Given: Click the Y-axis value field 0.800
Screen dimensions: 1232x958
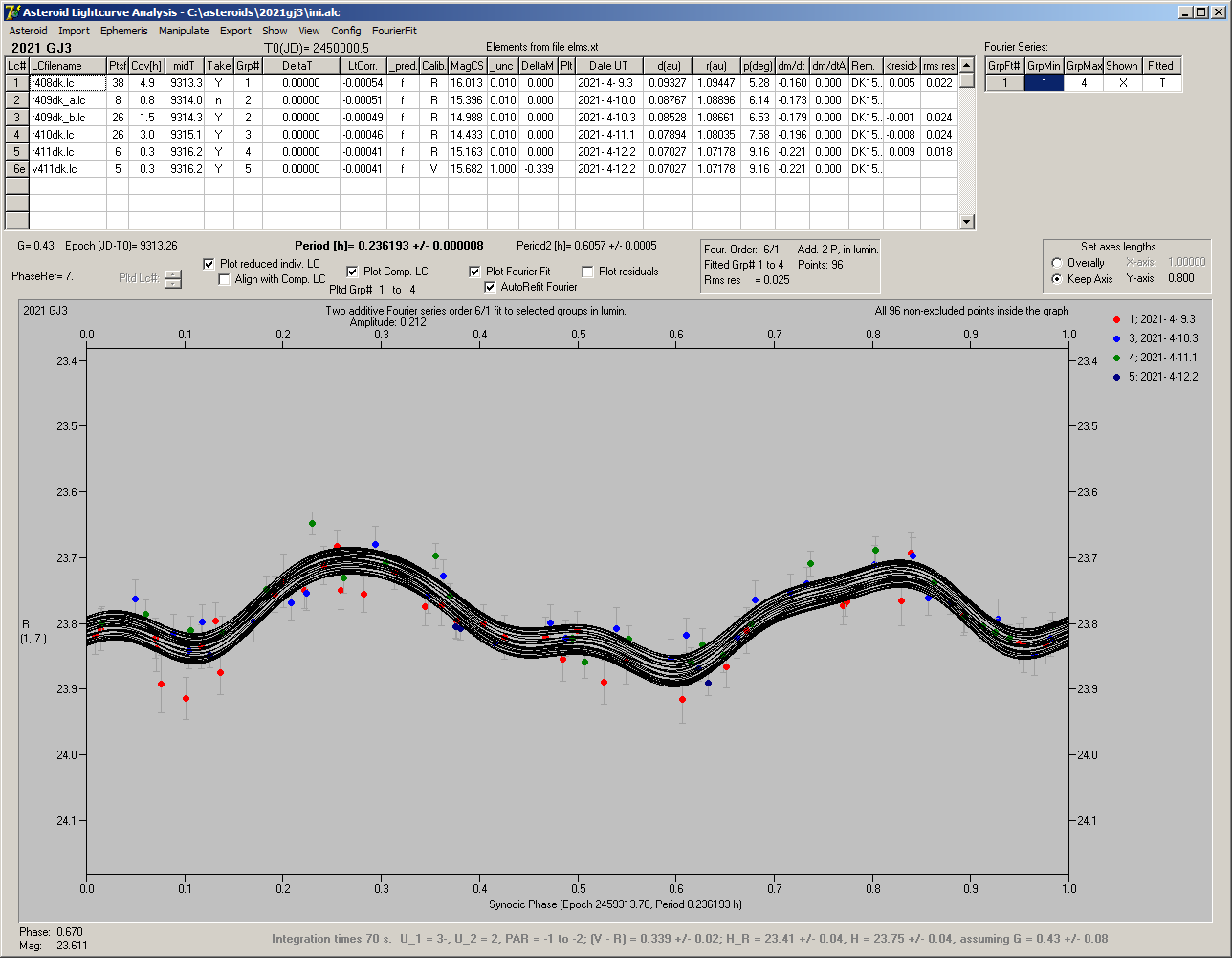Looking at the screenshot, I should coord(1180,279).
